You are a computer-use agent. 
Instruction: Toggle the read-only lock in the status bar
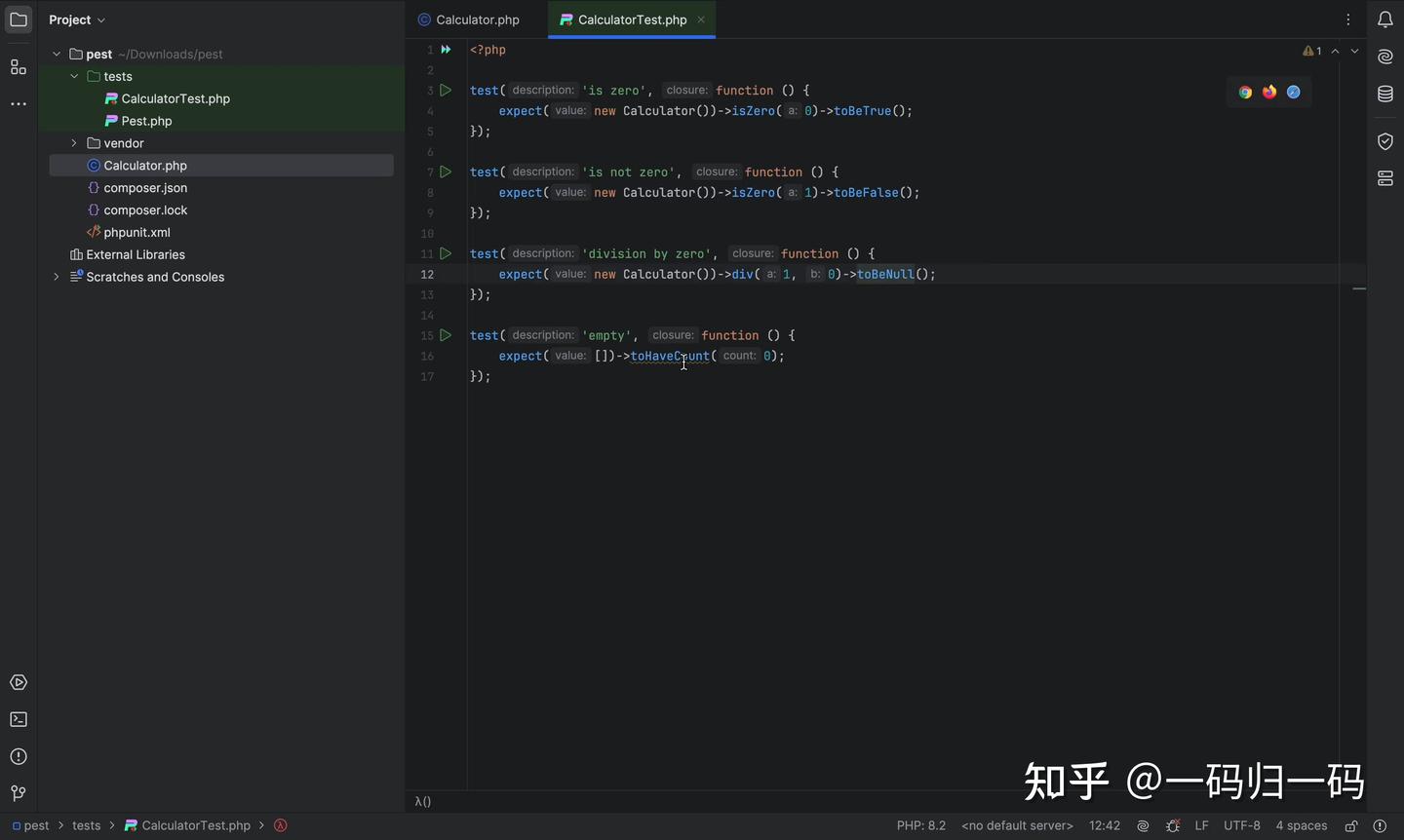pyautogui.click(x=1351, y=825)
